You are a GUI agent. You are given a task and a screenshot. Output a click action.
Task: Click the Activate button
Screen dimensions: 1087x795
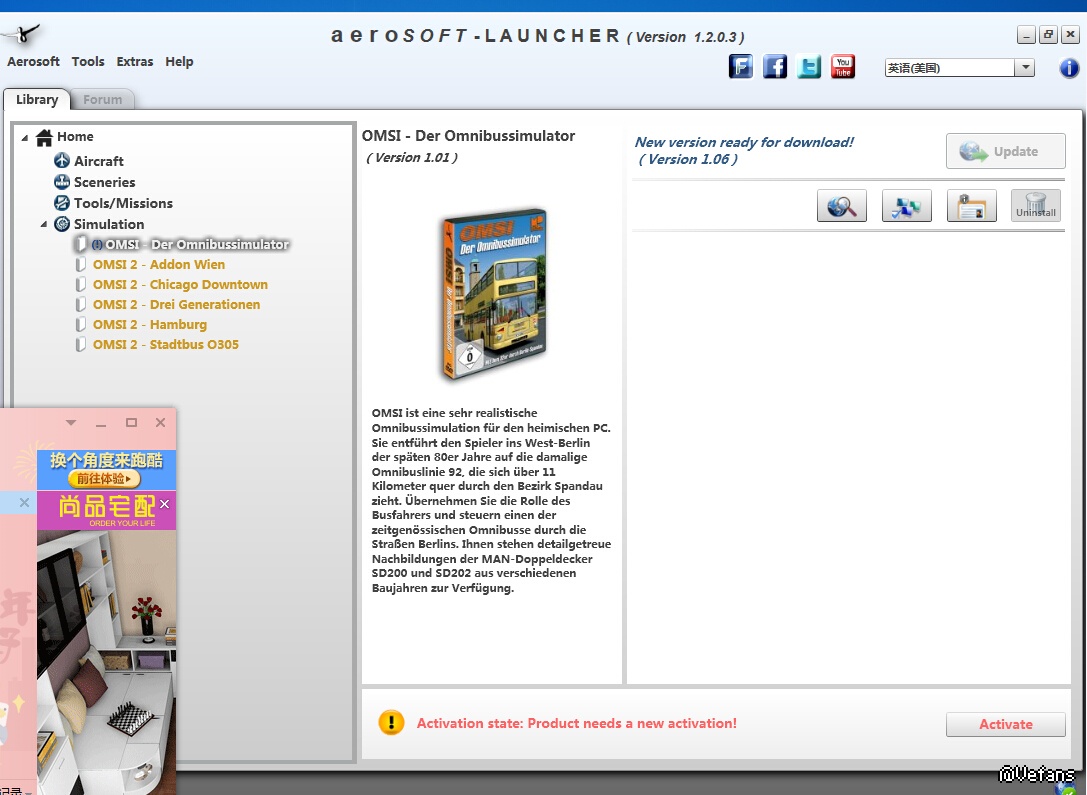coord(1005,724)
